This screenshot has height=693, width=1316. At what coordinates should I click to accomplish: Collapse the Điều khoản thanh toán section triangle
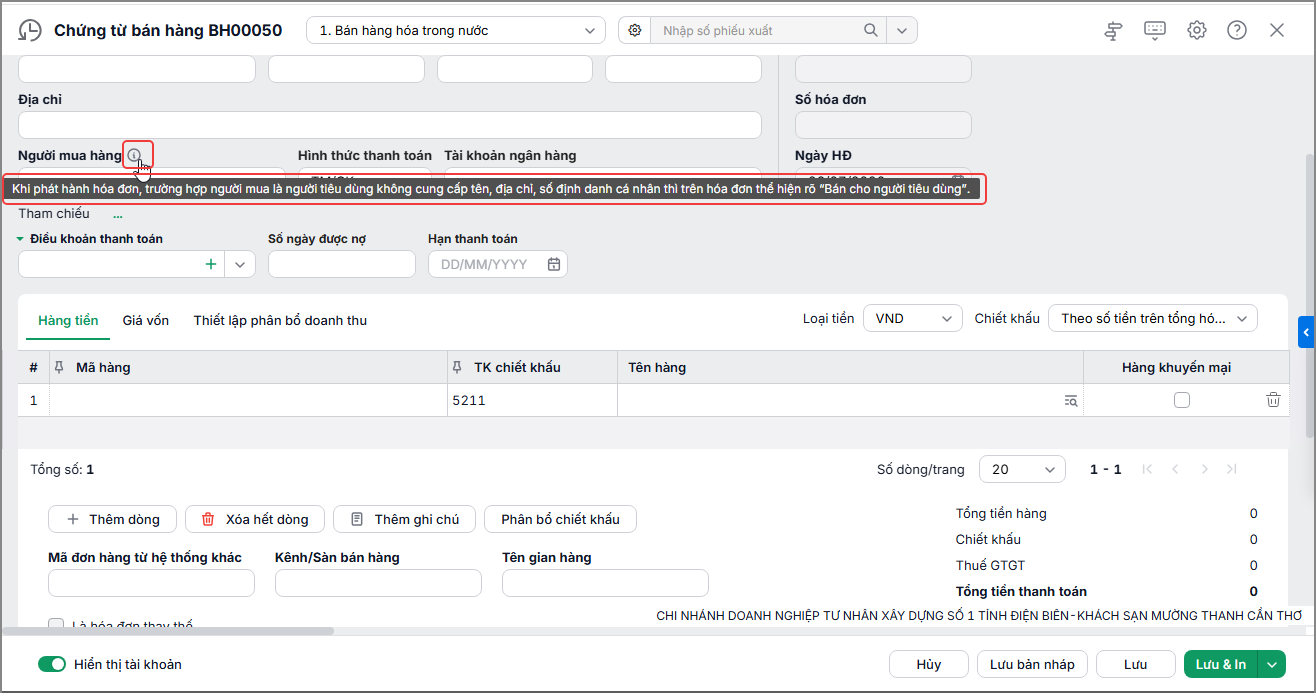coord(21,239)
